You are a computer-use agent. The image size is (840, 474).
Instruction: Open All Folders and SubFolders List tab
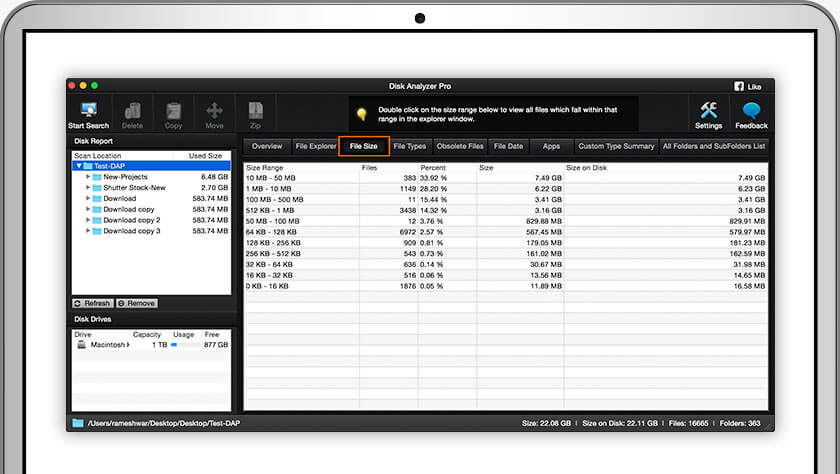coord(714,146)
